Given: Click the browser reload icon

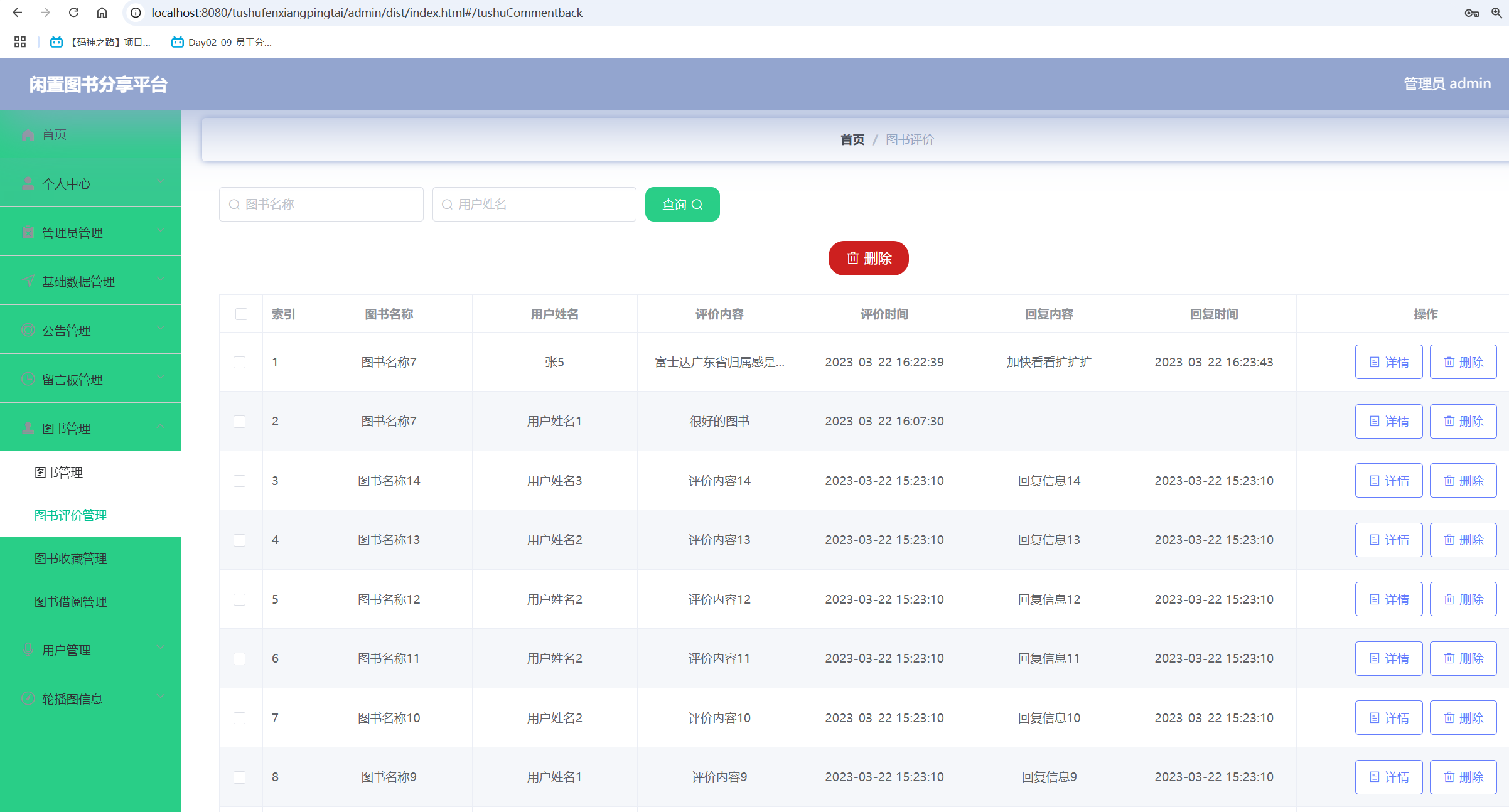Looking at the screenshot, I should tap(73, 13).
